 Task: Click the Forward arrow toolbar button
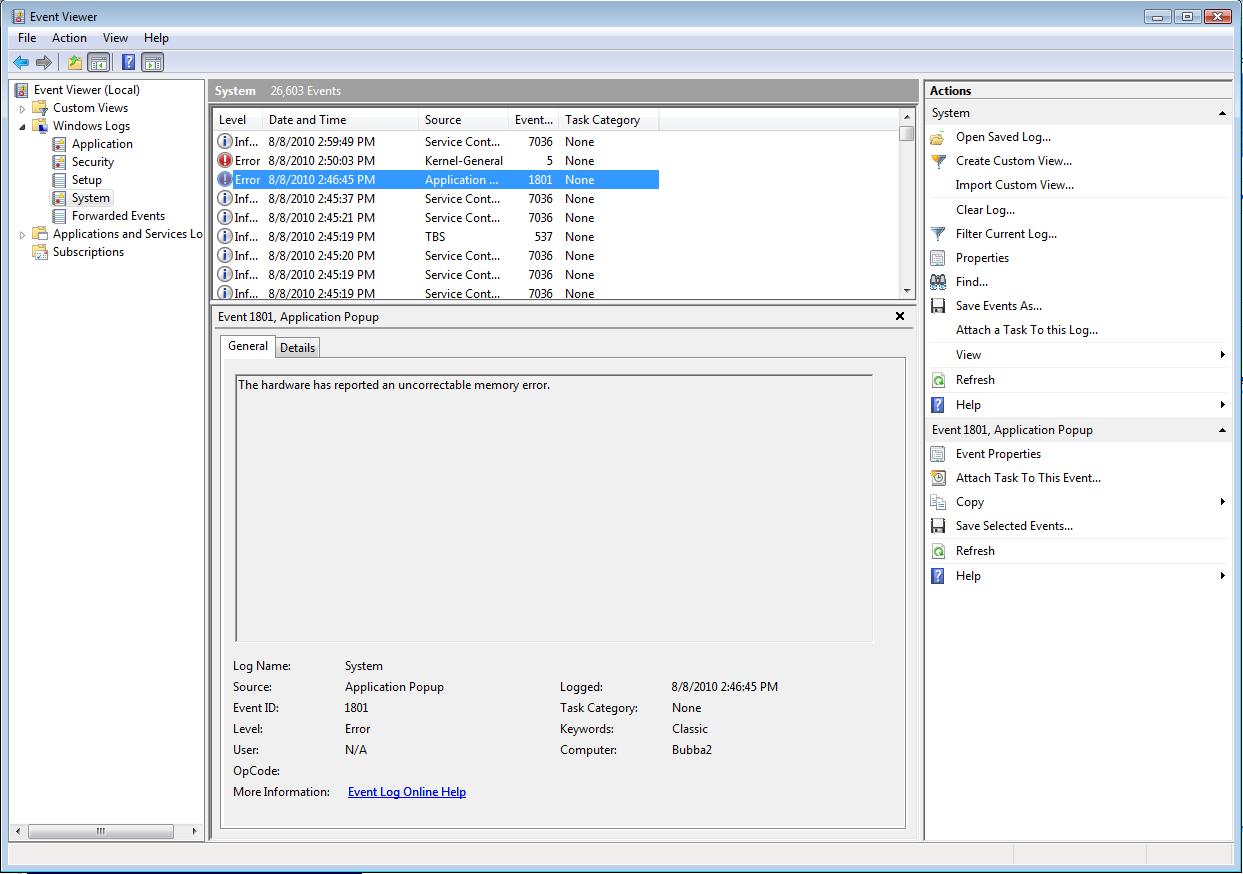pos(43,62)
